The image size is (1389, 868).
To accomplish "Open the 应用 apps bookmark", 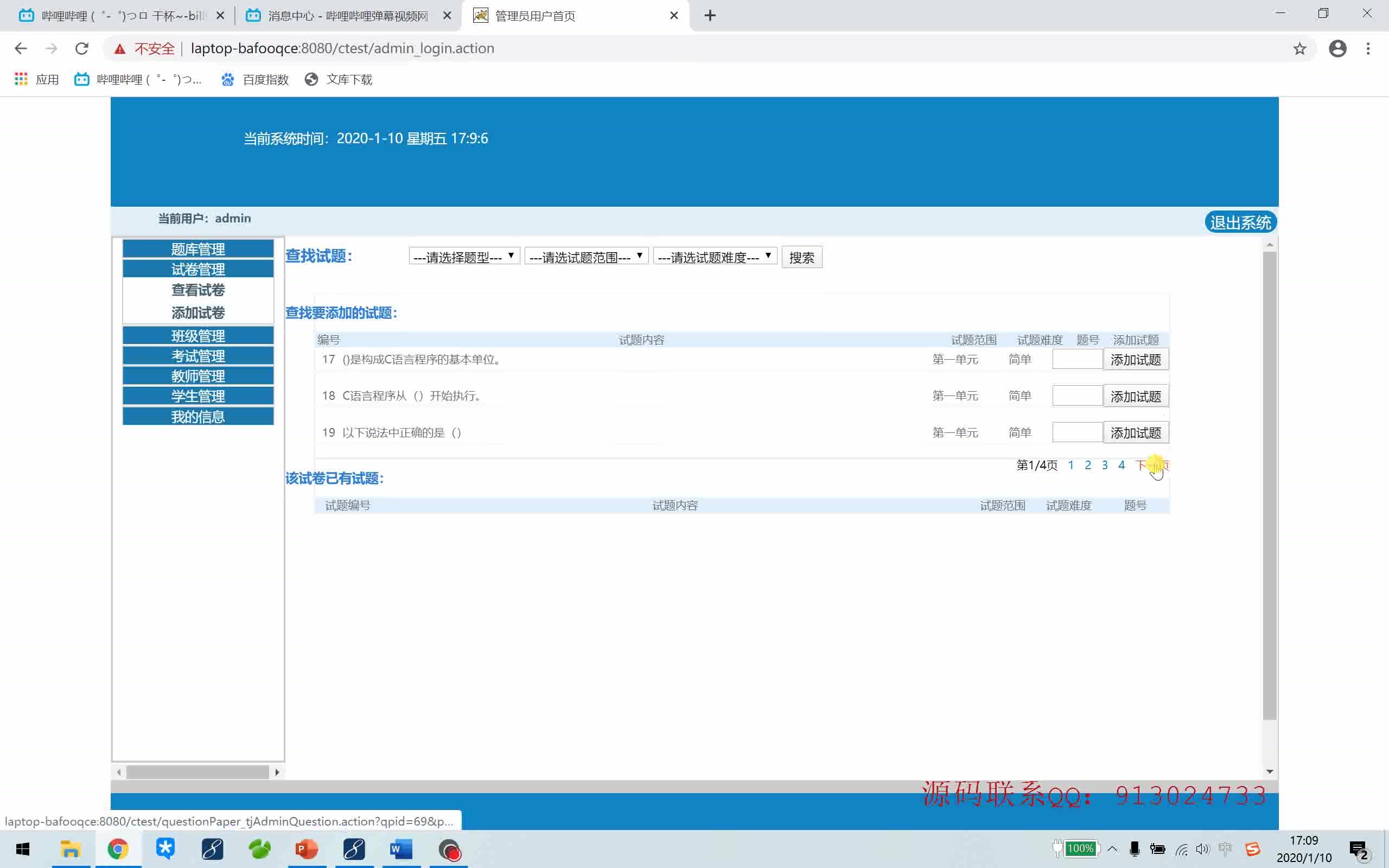I will pos(37,79).
